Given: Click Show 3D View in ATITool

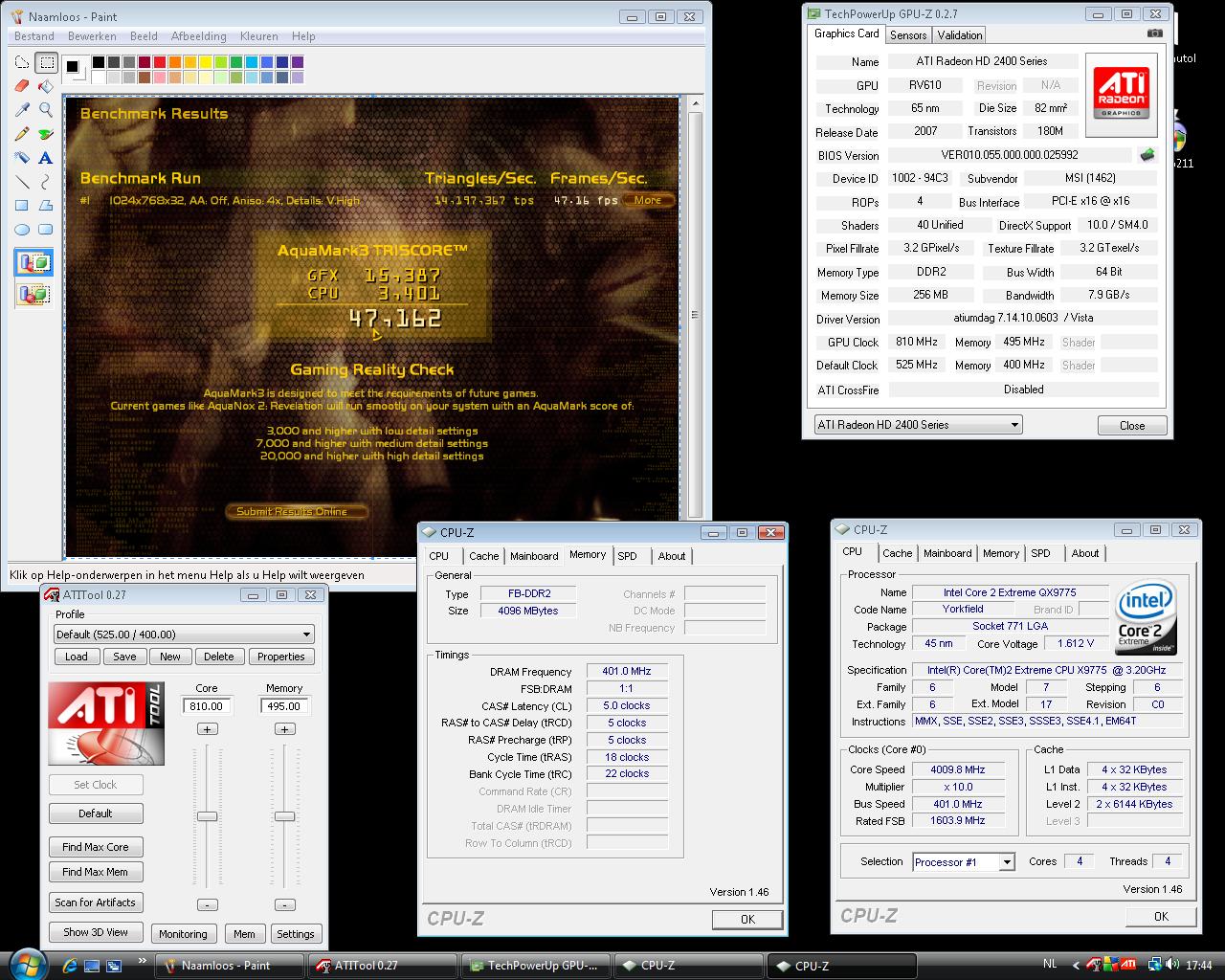Looking at the screenshot, I should (x=96, y=932).
